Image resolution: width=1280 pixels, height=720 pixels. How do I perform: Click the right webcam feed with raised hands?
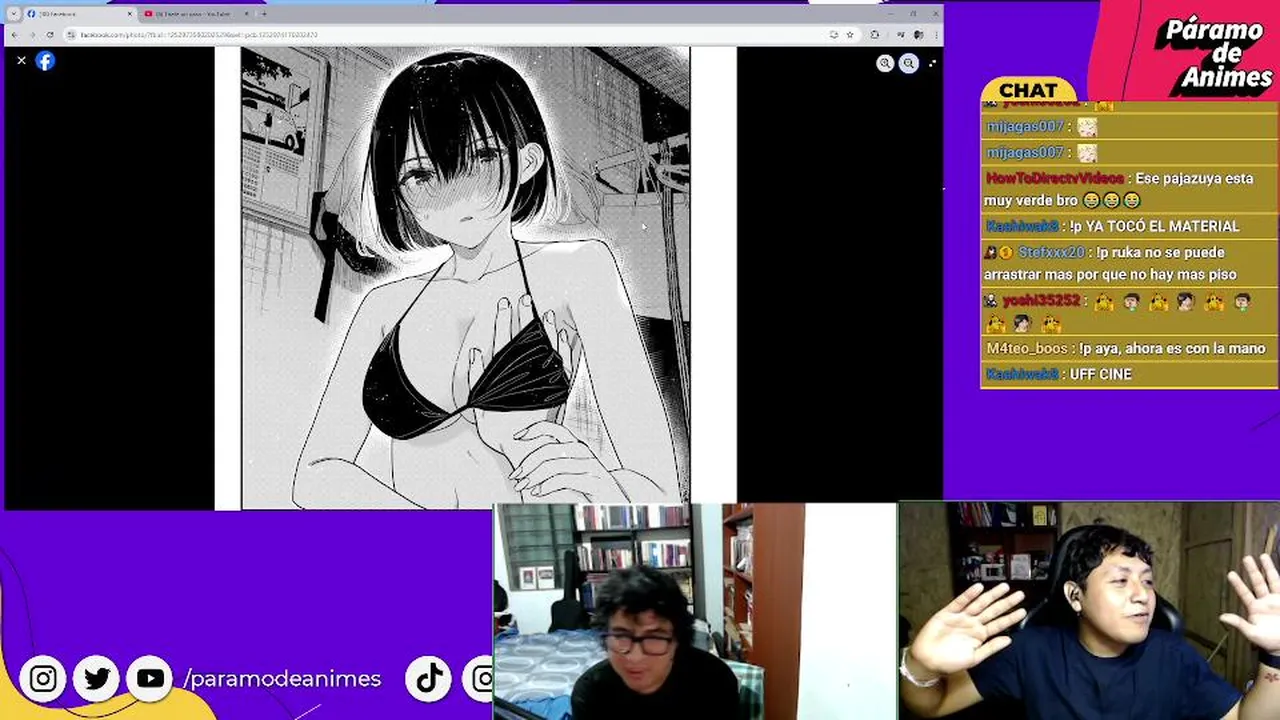click(x=1089, y=611)
